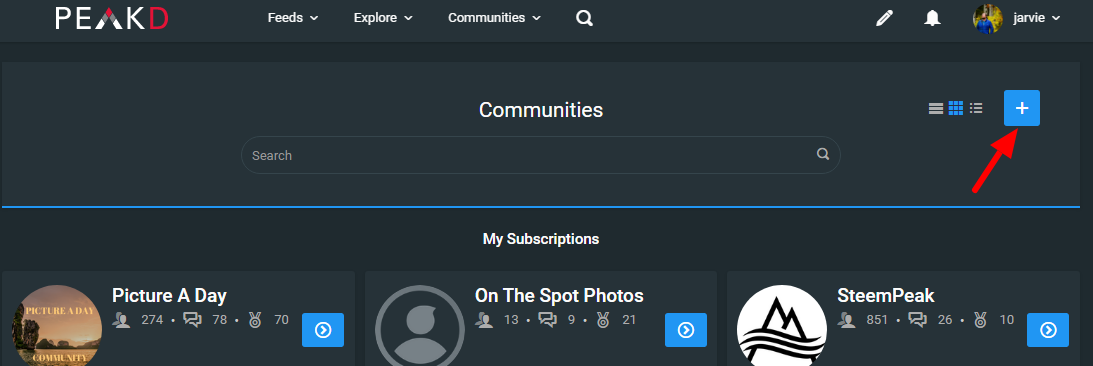Click into the Communities search field

coord(540,155)
